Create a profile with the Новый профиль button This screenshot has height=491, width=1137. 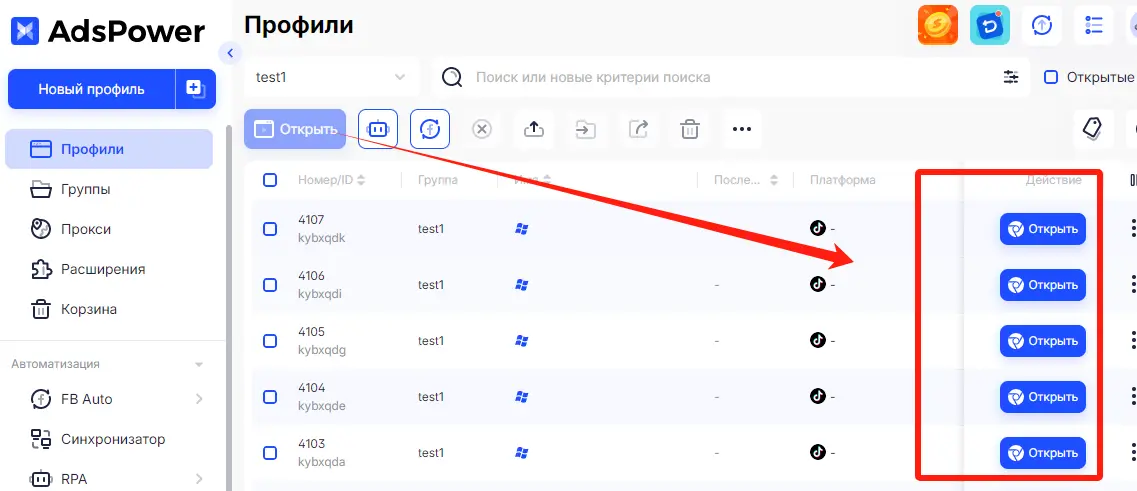(91, 89)
